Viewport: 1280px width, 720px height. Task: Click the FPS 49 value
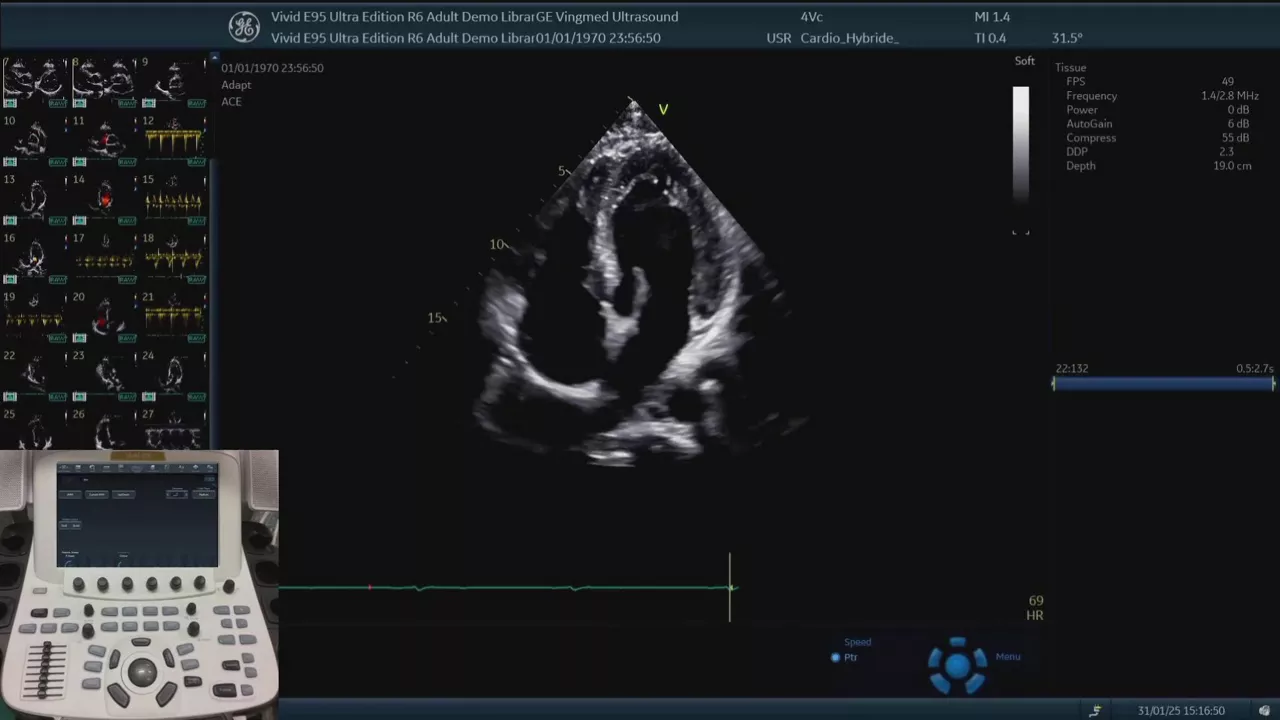click(x=1228, y=82)
